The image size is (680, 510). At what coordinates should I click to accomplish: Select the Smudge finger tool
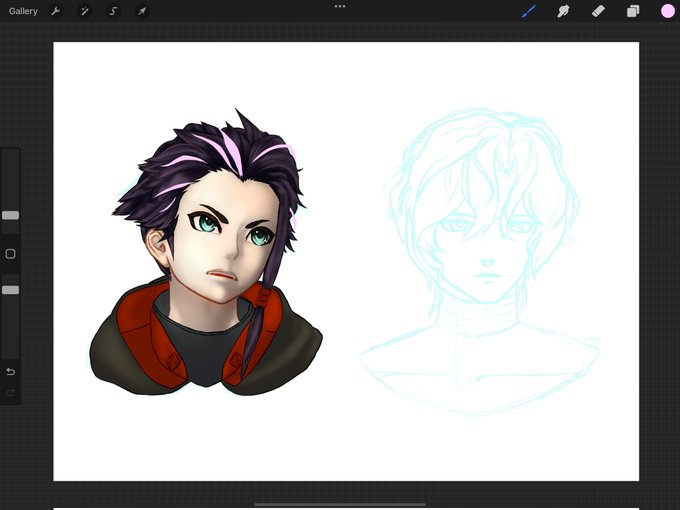(563, 11)
